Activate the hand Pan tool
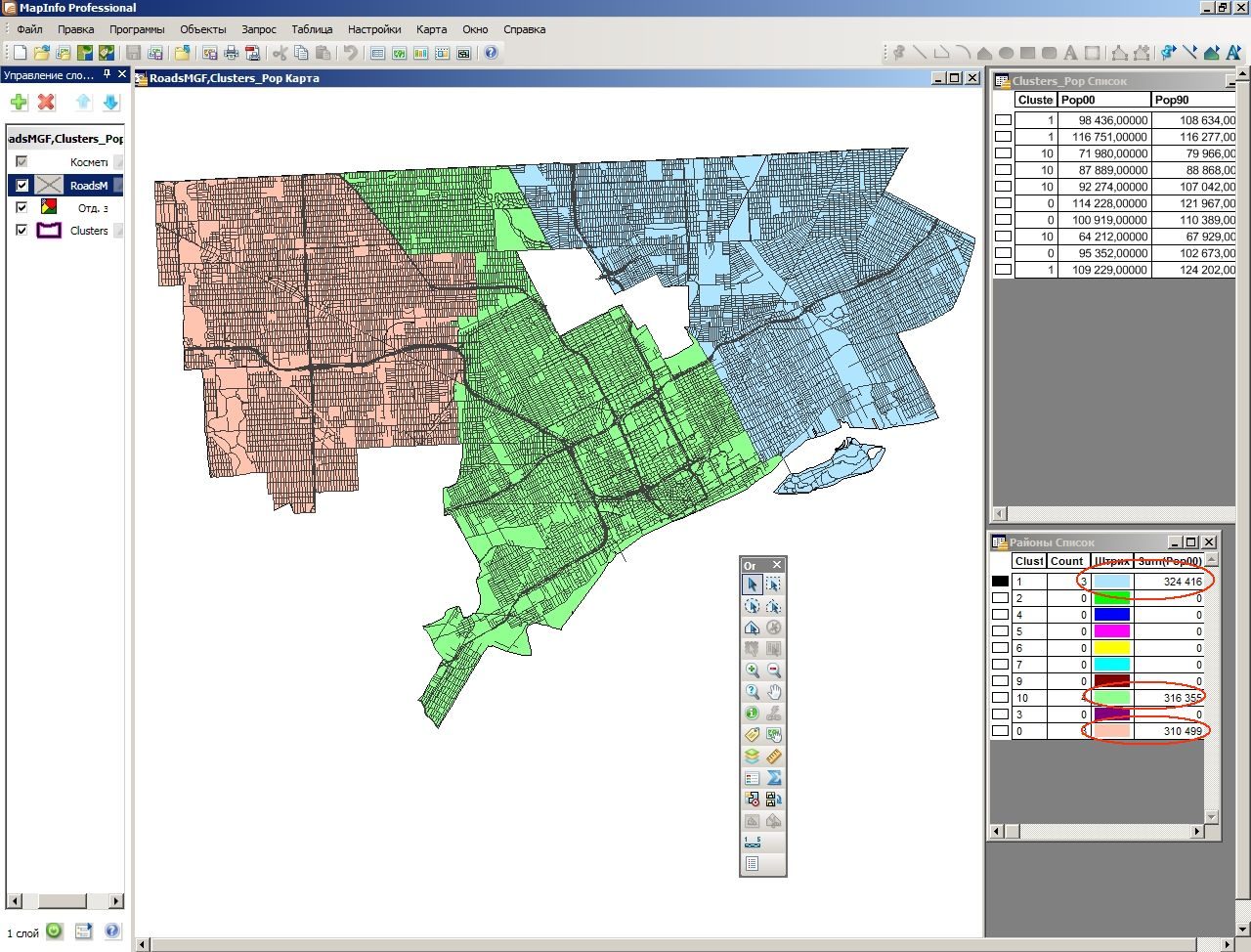1251x952 pixels. pyautogui.click(x=774, y=692)
